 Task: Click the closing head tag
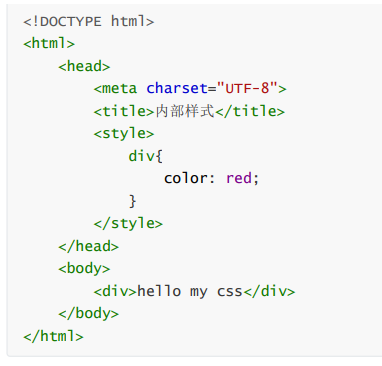tap(88, 246)
